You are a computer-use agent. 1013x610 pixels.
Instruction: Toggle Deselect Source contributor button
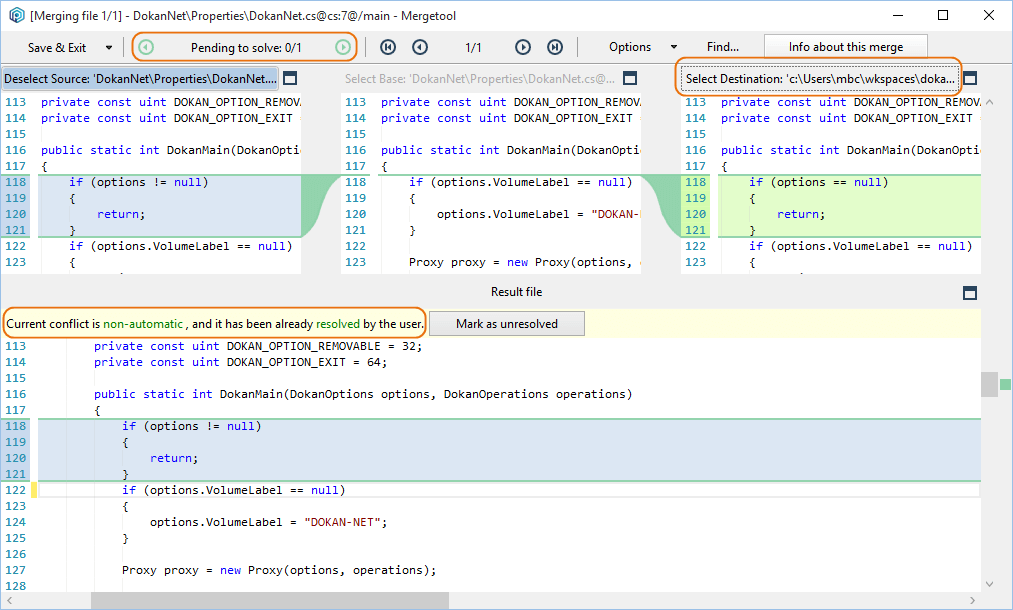140,79
